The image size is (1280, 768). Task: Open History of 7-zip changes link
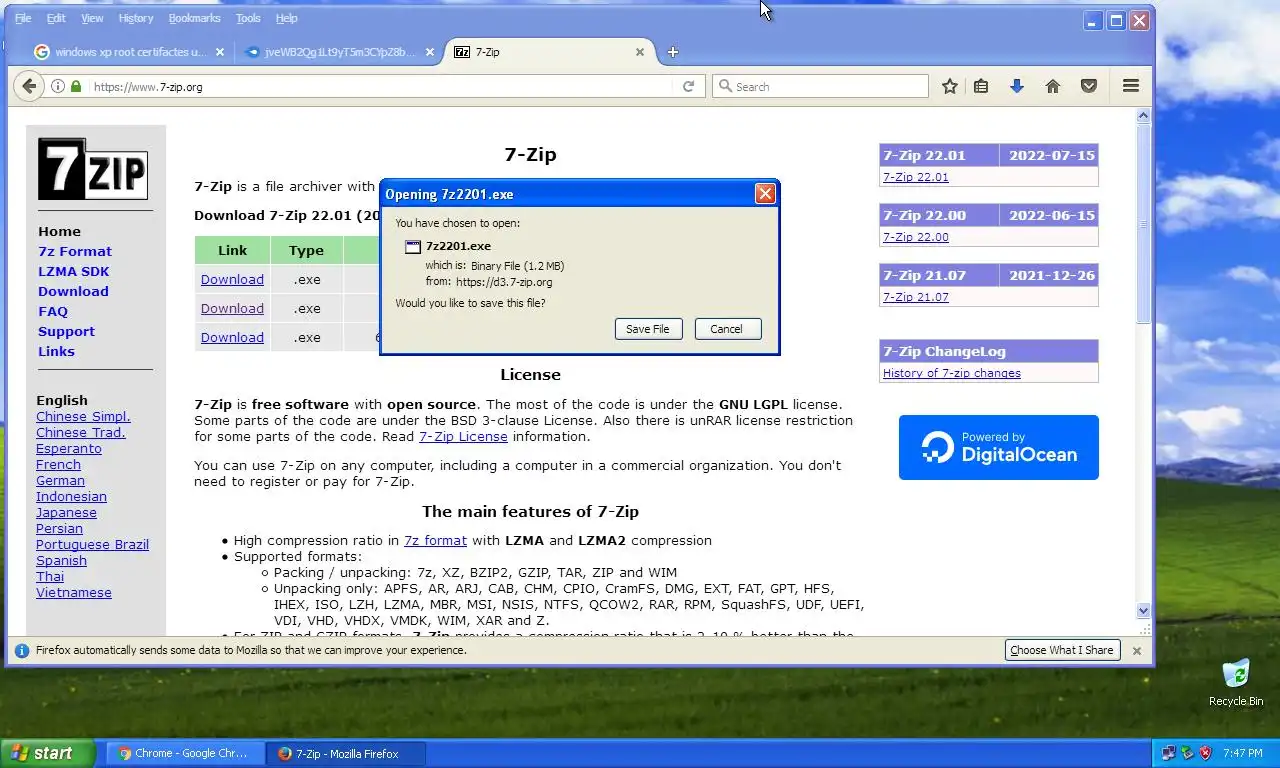952,373
